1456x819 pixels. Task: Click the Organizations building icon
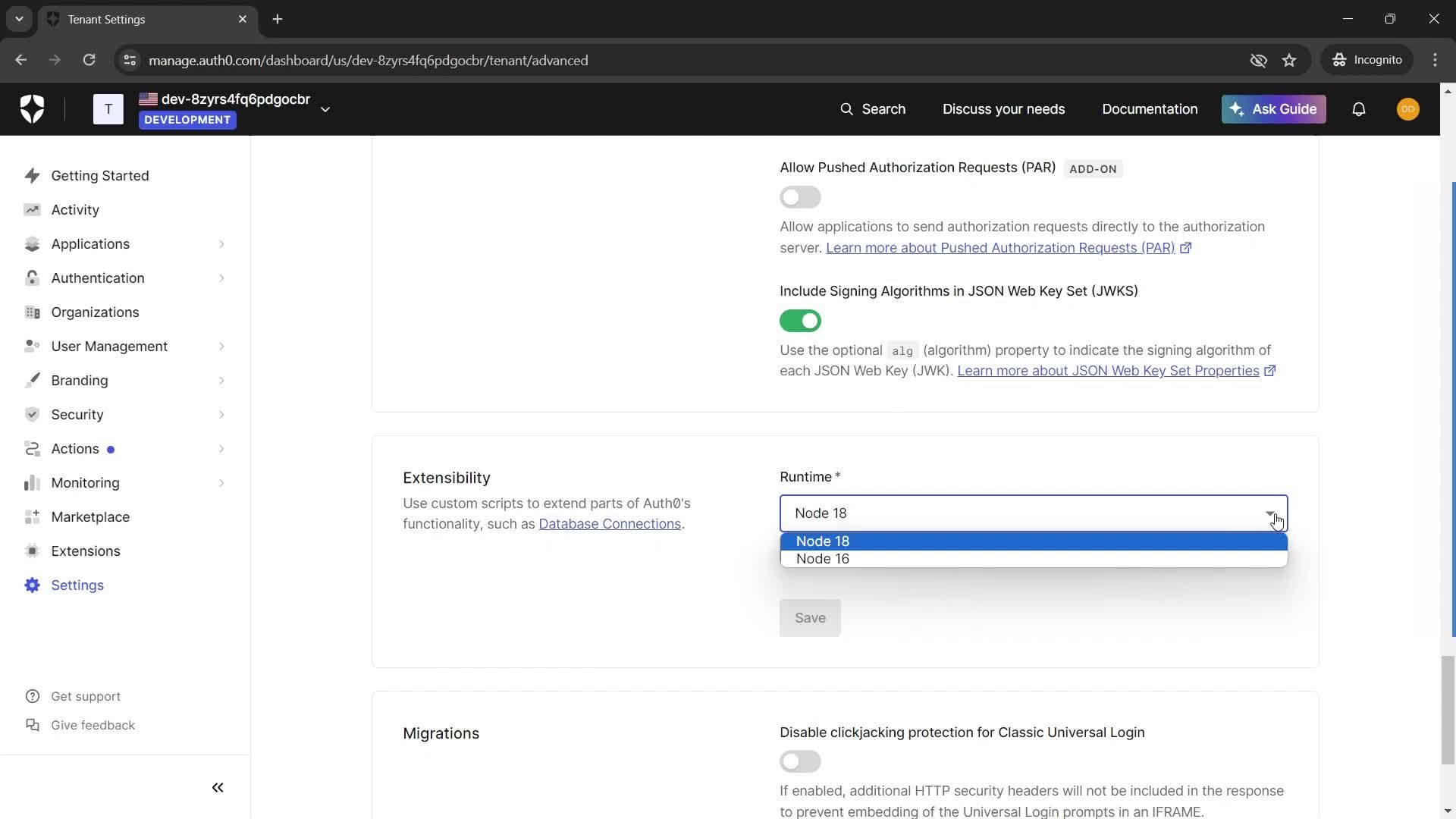tap(32, 312)
